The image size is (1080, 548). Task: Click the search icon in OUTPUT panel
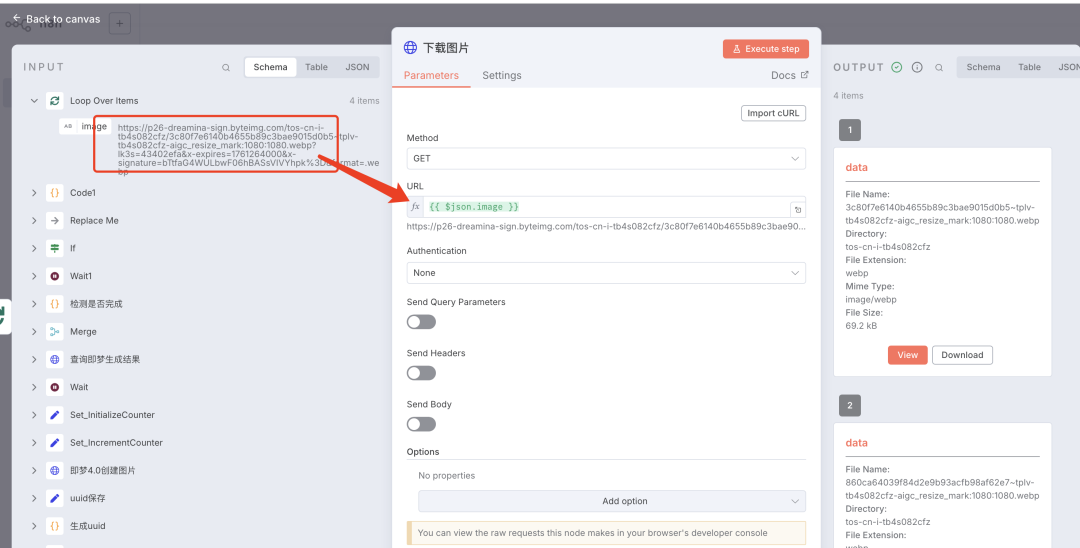(x=938, y=68)
